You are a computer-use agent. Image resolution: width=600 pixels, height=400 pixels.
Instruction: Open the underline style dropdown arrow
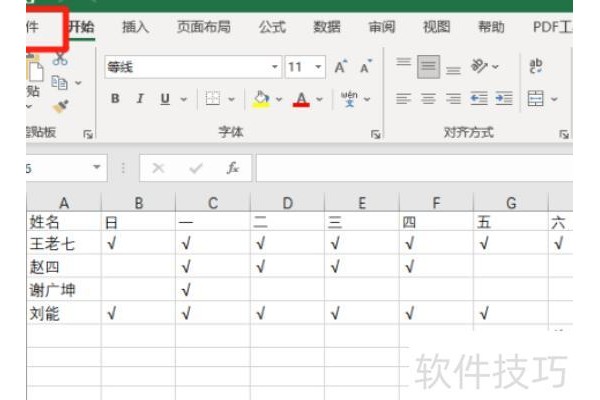[184, 100]
